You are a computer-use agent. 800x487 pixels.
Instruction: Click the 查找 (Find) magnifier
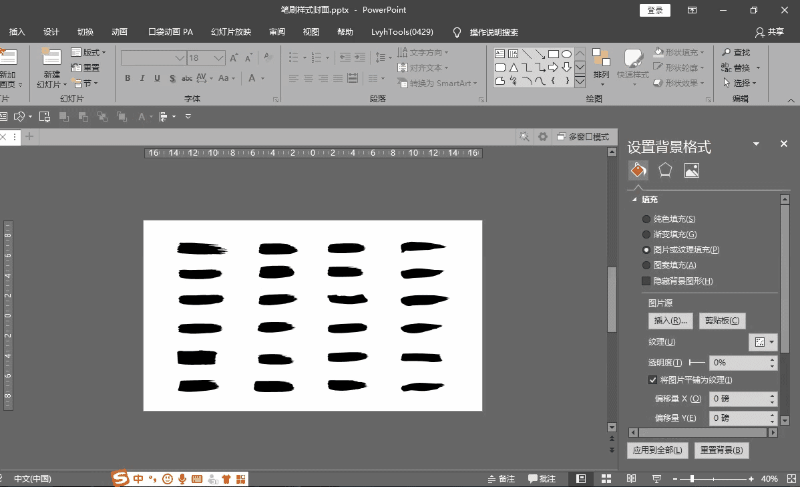736,52
